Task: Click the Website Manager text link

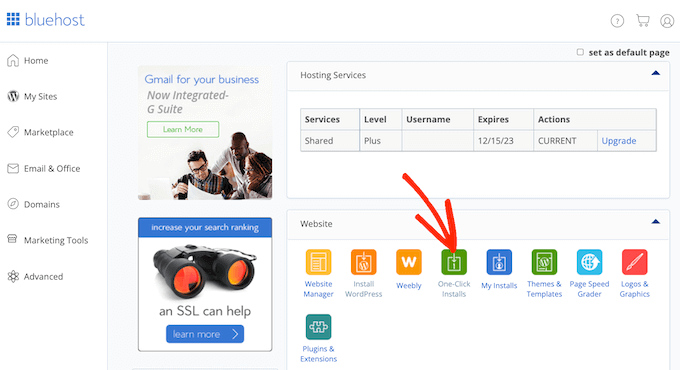Action: 318,289
